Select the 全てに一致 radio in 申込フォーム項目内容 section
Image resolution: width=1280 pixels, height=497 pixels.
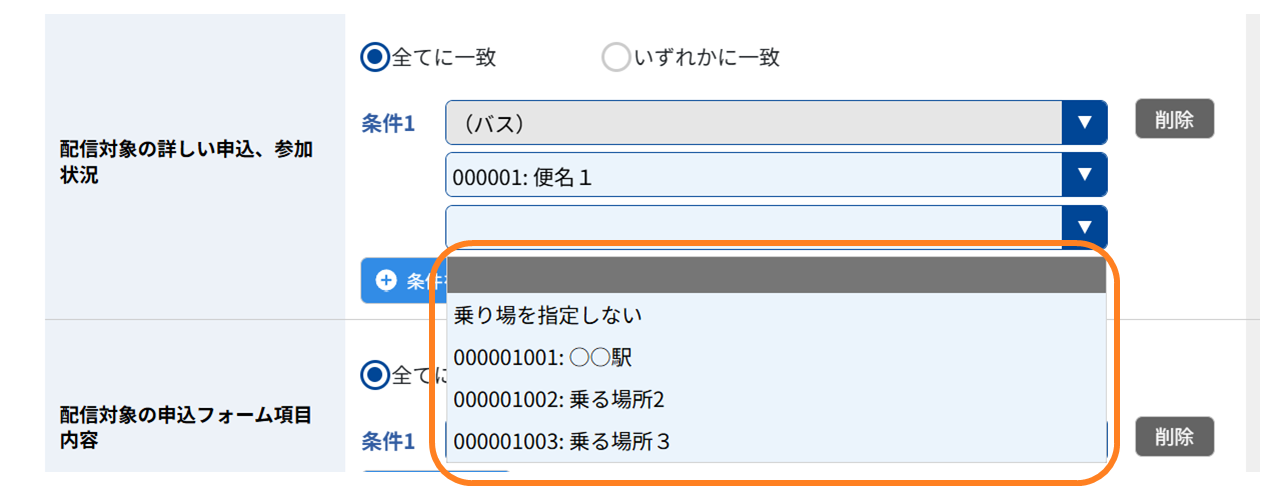pyautogui.click(x=375, y=375)
